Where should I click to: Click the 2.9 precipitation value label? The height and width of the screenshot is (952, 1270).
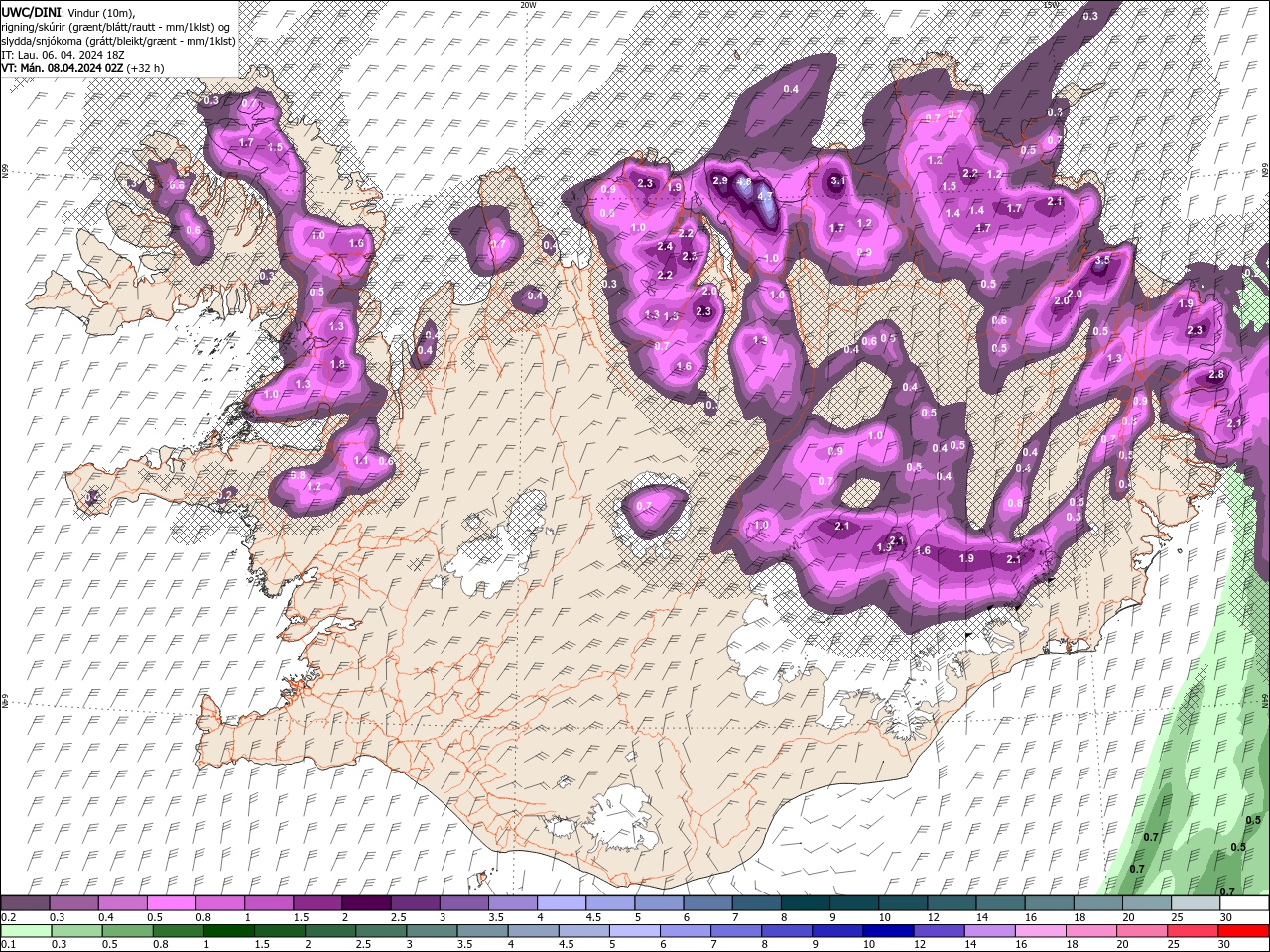click(720, 180)
